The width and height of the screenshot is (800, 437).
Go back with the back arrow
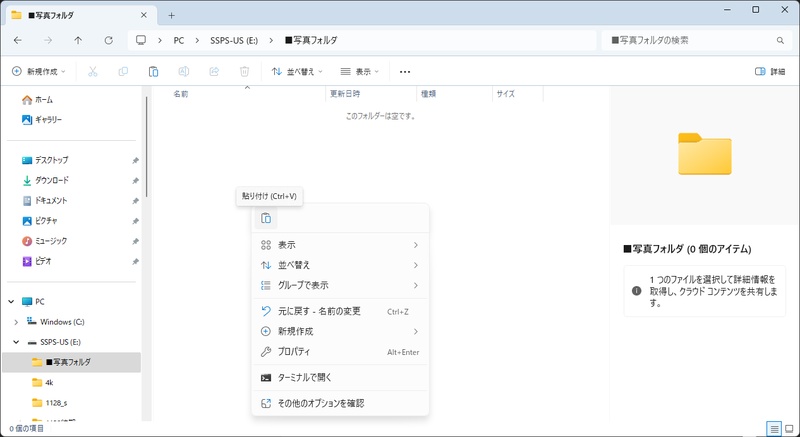tap(18, 40)
